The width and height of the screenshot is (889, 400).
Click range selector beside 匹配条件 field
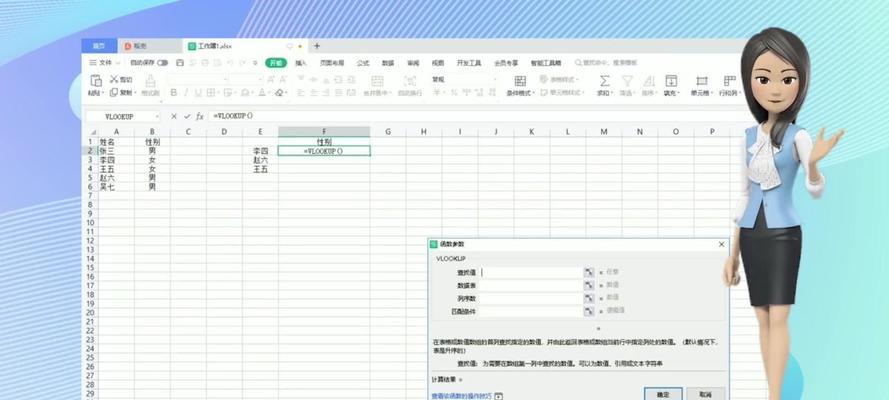coord(589,311)
